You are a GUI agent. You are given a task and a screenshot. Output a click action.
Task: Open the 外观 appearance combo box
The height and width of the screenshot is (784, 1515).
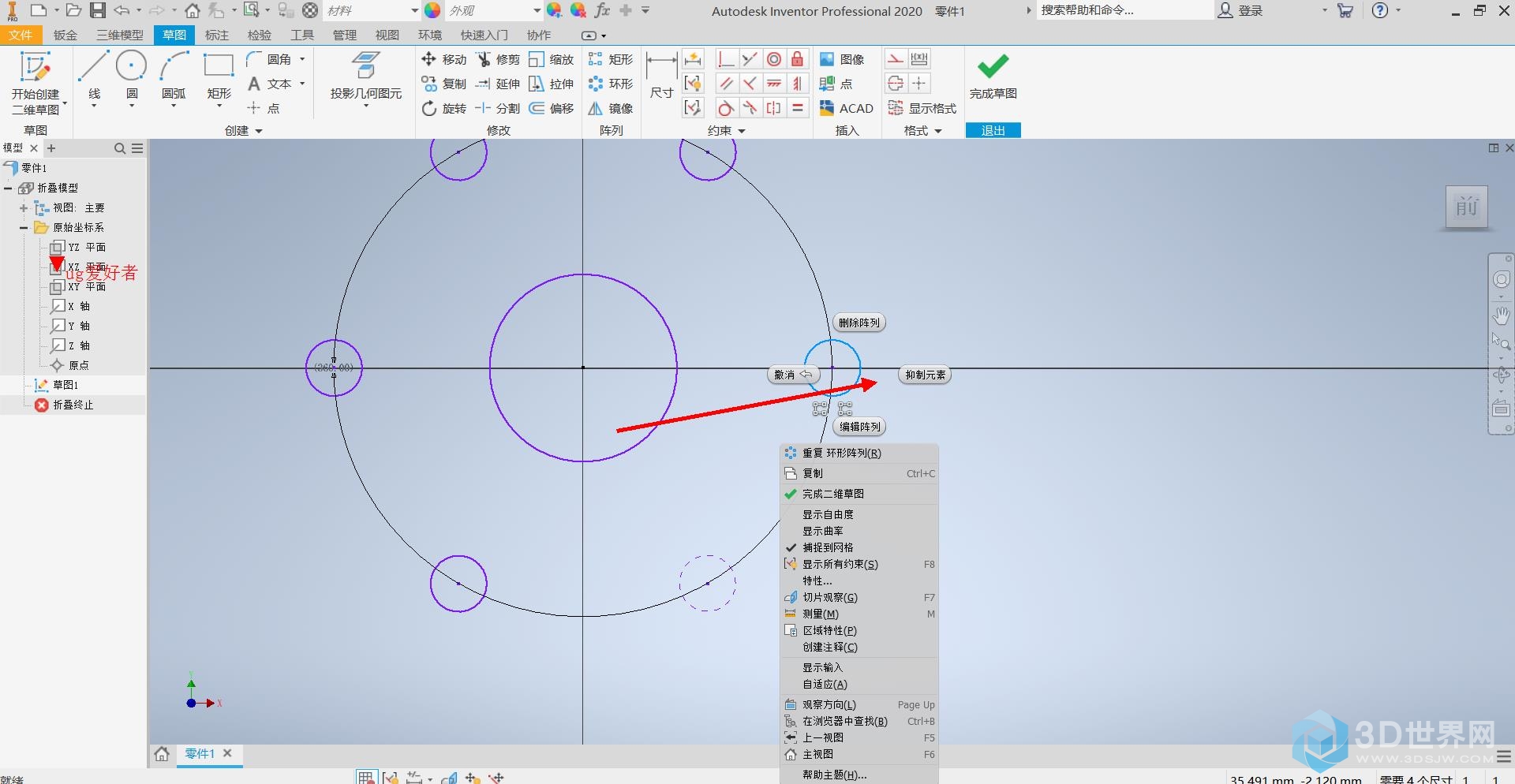pos(493,10)
